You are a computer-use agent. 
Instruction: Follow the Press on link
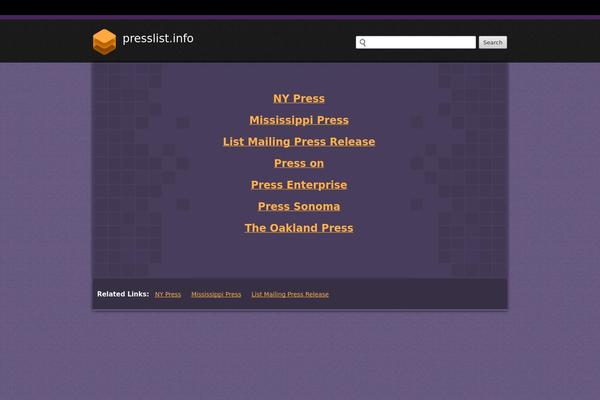299,163
